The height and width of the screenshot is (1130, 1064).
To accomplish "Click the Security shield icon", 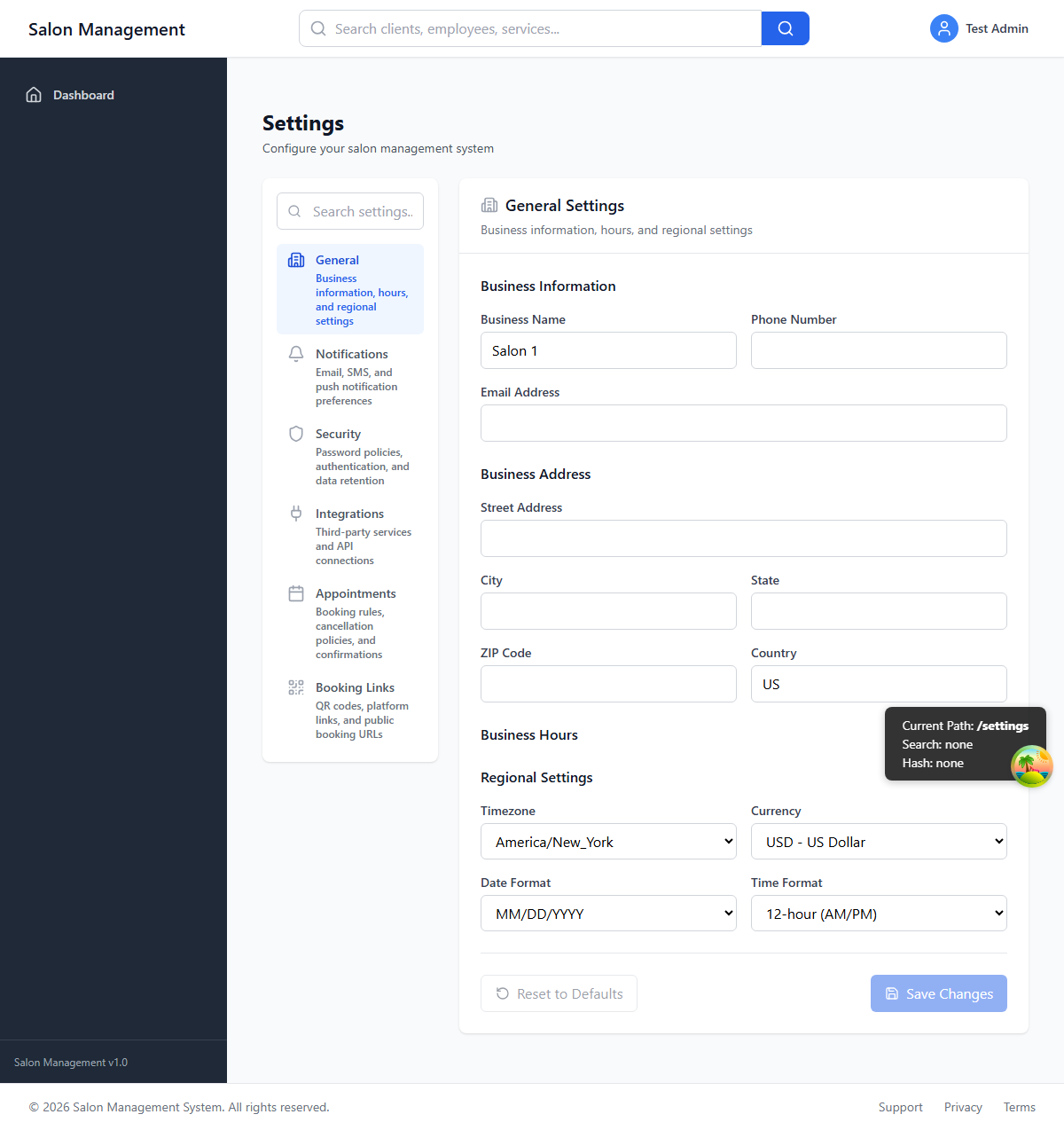I will [296, 434].
